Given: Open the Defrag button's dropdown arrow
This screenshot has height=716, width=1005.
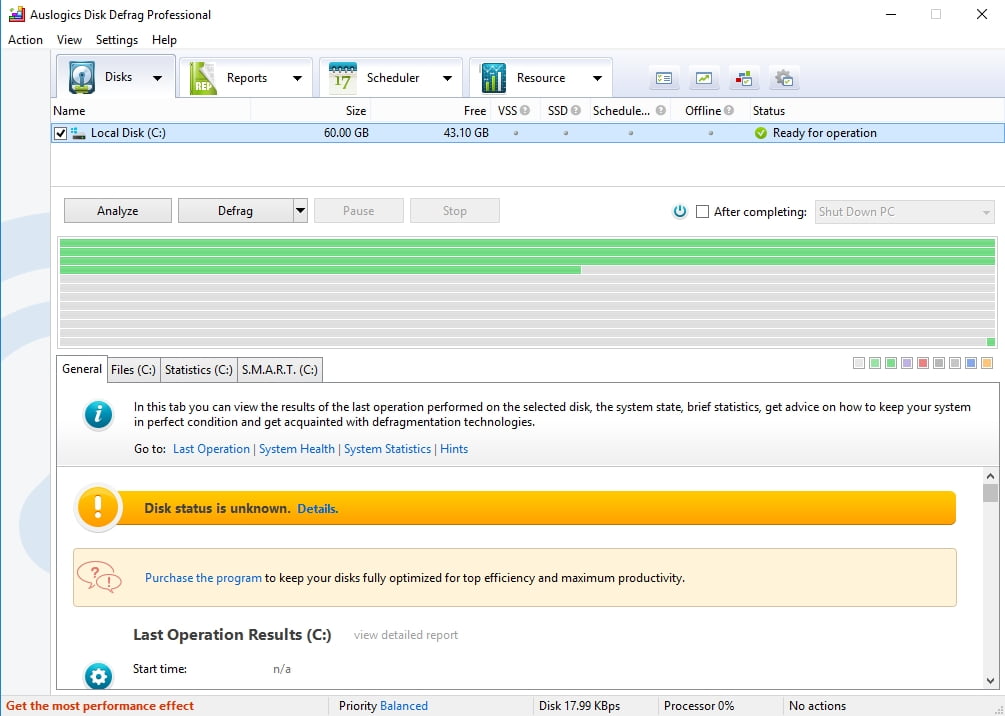Looking at the screenshot, I should coord(300,211).
